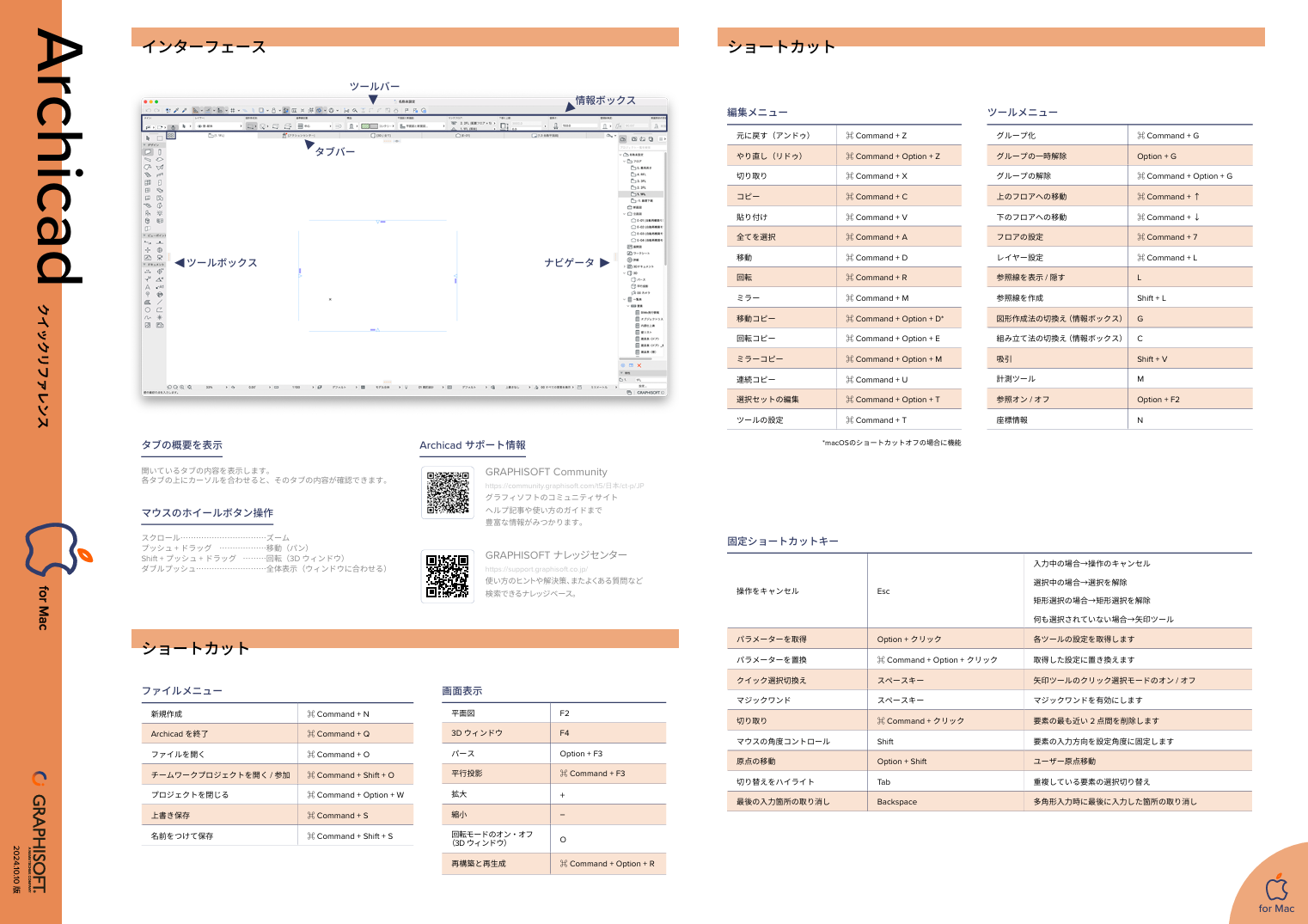Click the tab overview grid icon
The image size is (1308, 924).
click(x=171, y=135)
